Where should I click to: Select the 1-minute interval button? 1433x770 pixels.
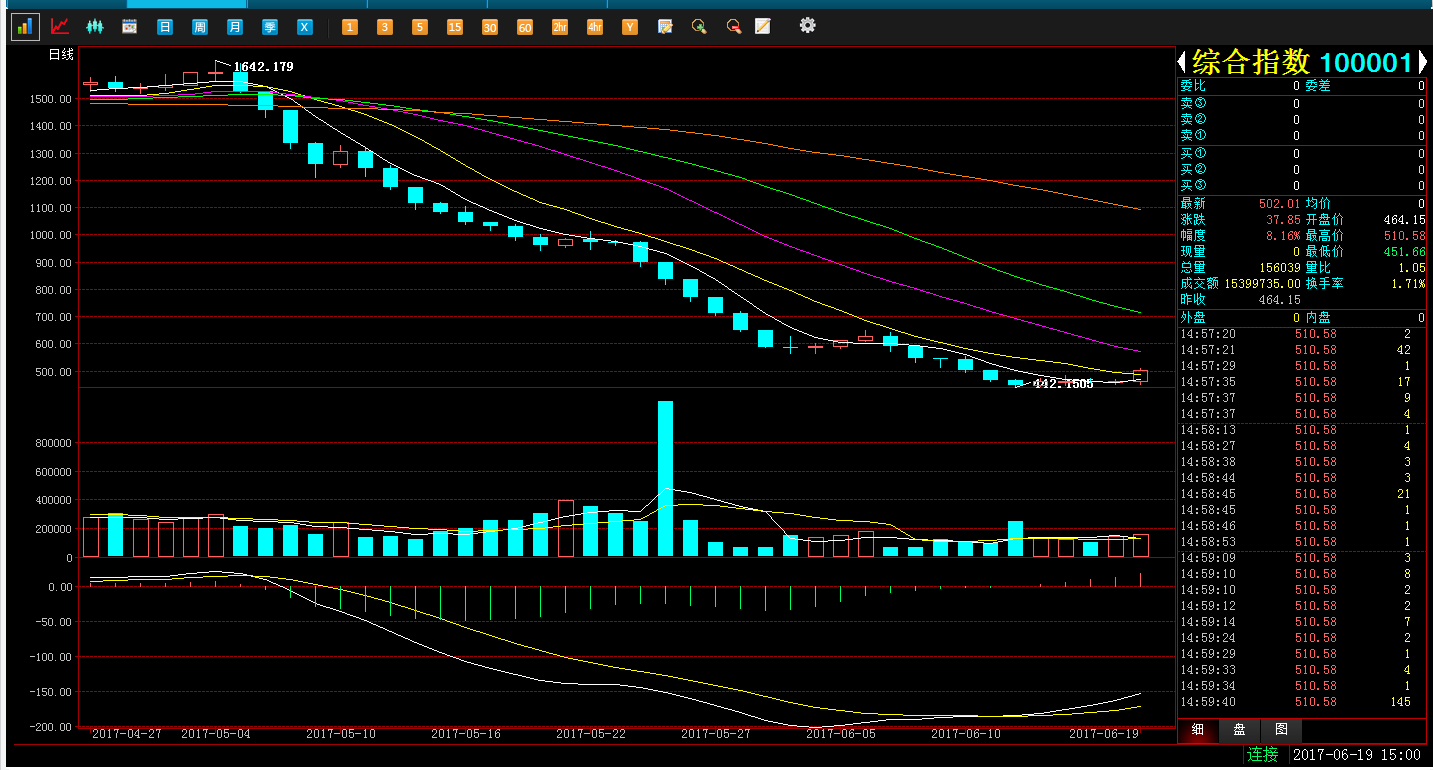(350, 27)
